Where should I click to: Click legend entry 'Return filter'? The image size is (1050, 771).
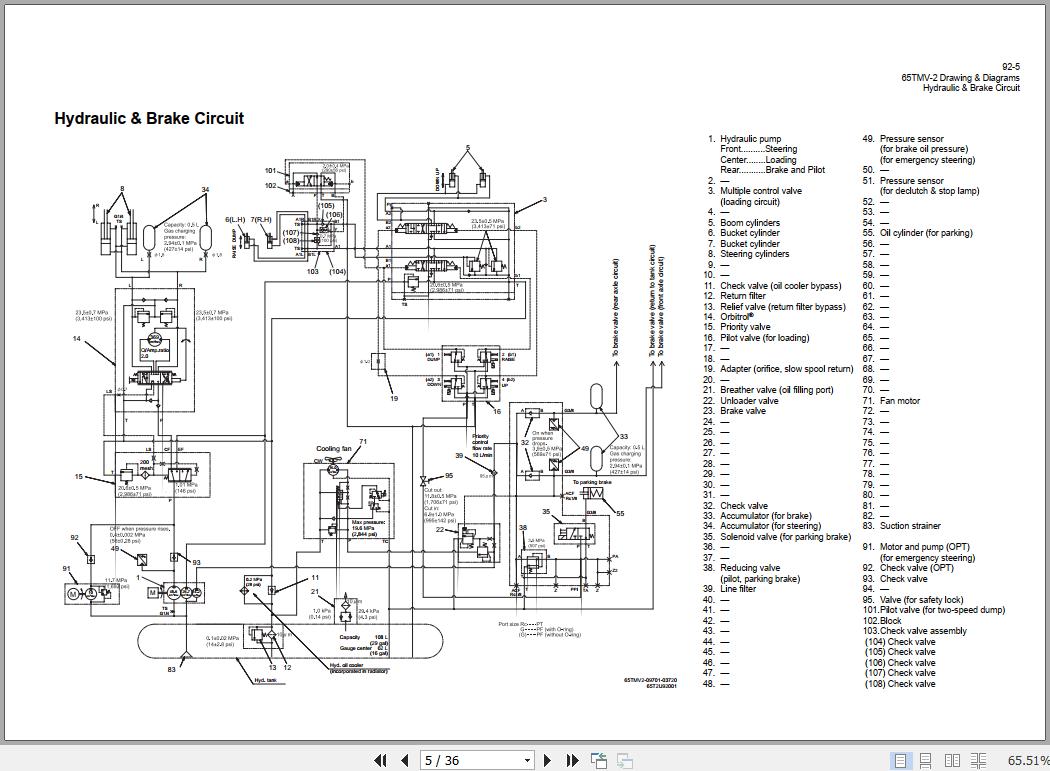(x=743, y=295)
